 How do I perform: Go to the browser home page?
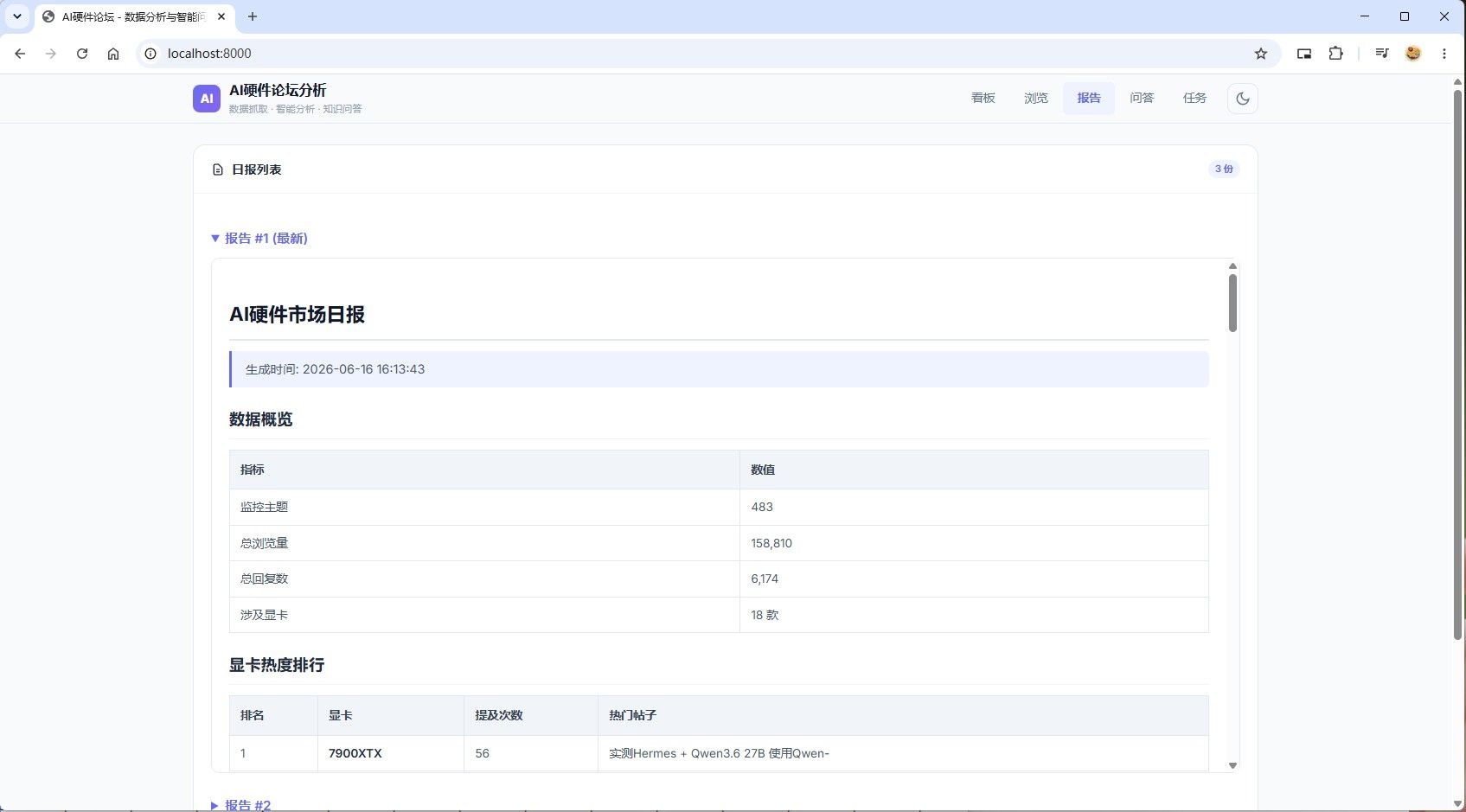pyautogui.click(x=113, y=54)
